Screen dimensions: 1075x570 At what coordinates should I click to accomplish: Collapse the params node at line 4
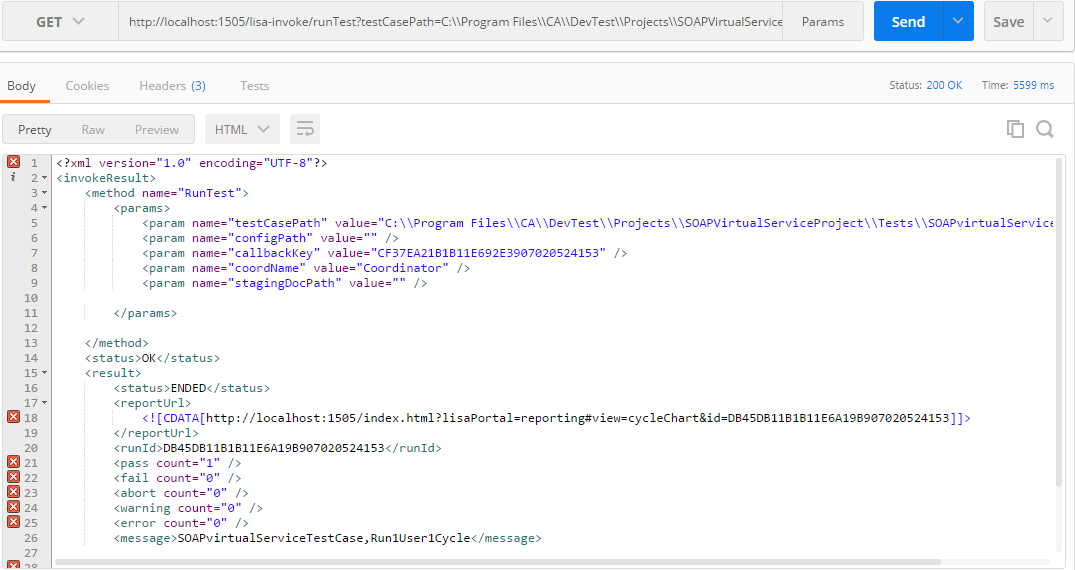click(45, 208)
